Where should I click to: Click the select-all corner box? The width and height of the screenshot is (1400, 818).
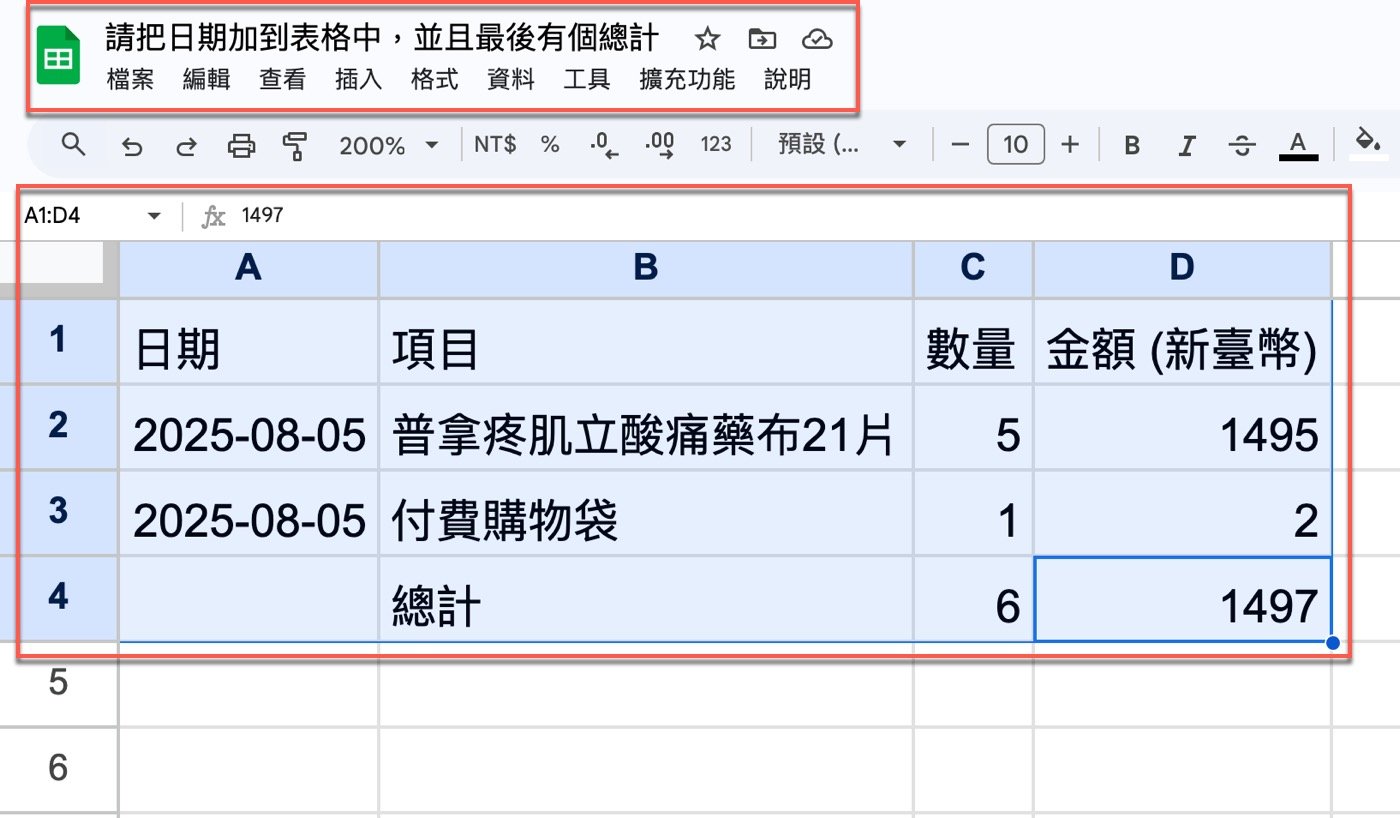tap(58, 268)
